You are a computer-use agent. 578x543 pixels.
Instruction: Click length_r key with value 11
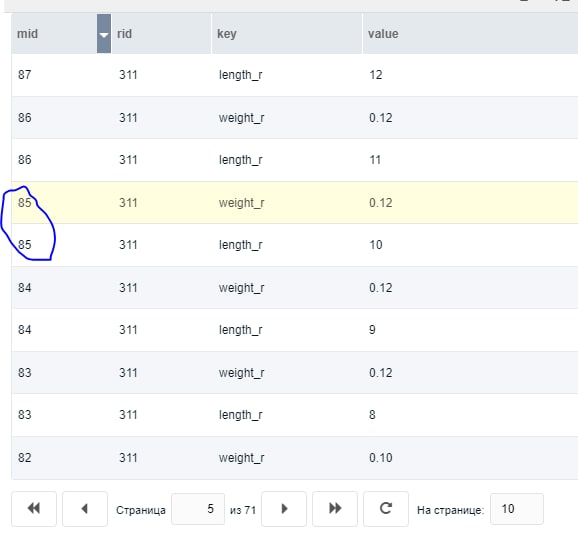click(240, 160)
